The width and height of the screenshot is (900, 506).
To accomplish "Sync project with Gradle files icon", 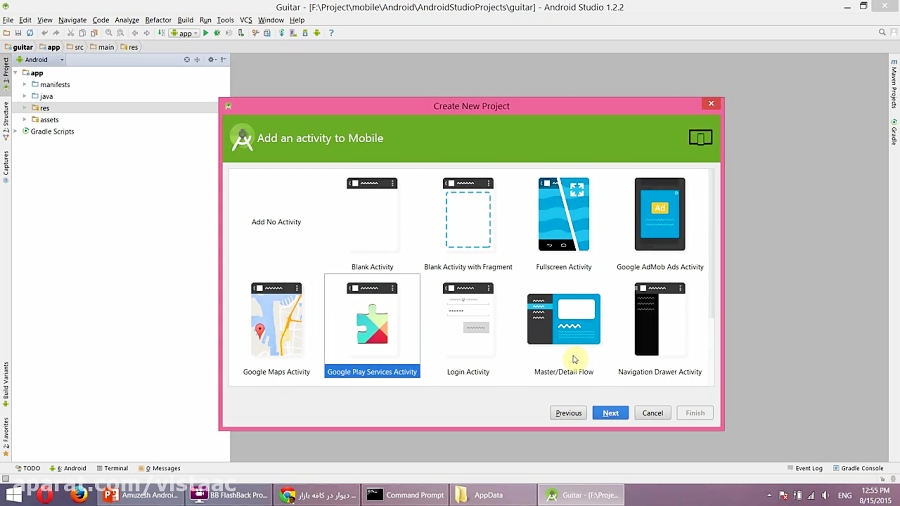I will pos(281,33).
